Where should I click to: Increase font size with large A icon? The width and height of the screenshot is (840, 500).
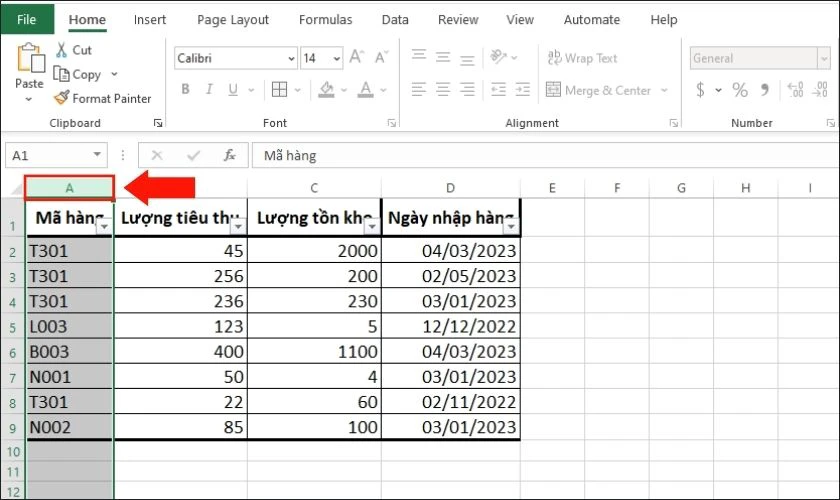point(357,57)
